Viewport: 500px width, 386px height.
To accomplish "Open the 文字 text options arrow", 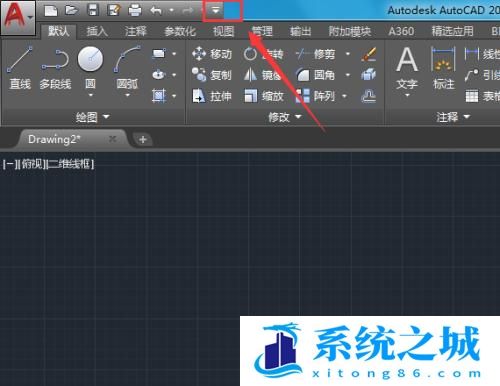I will tap(407, 95).
